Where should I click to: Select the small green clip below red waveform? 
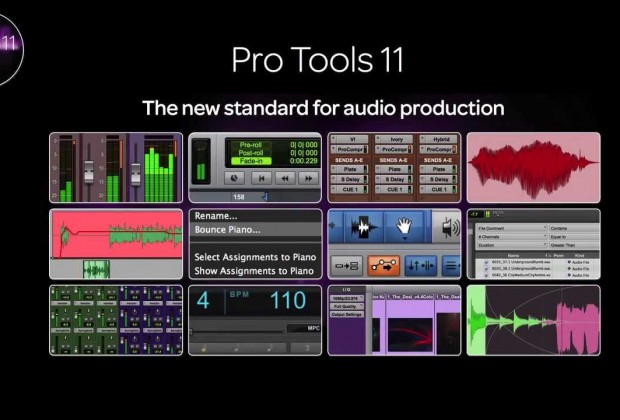click(96, 269)
